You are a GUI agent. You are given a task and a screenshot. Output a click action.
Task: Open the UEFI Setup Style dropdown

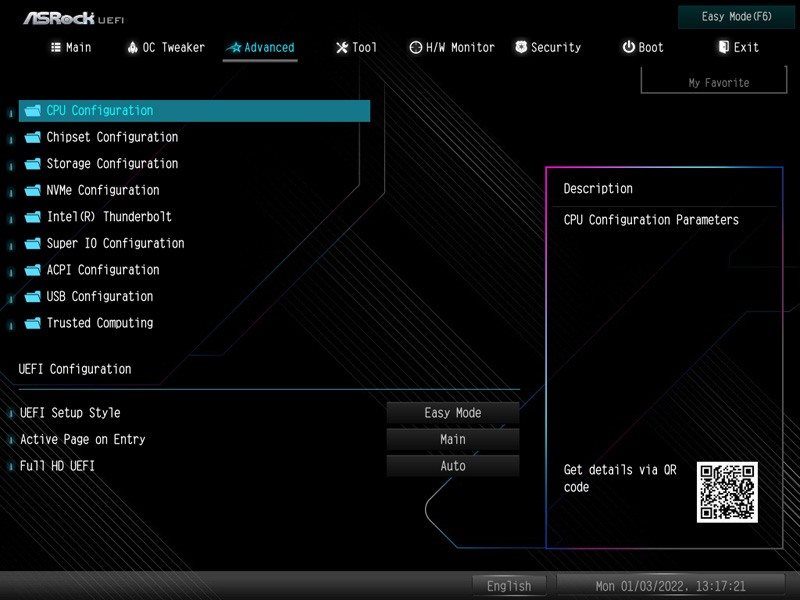[x=453, y=413]
